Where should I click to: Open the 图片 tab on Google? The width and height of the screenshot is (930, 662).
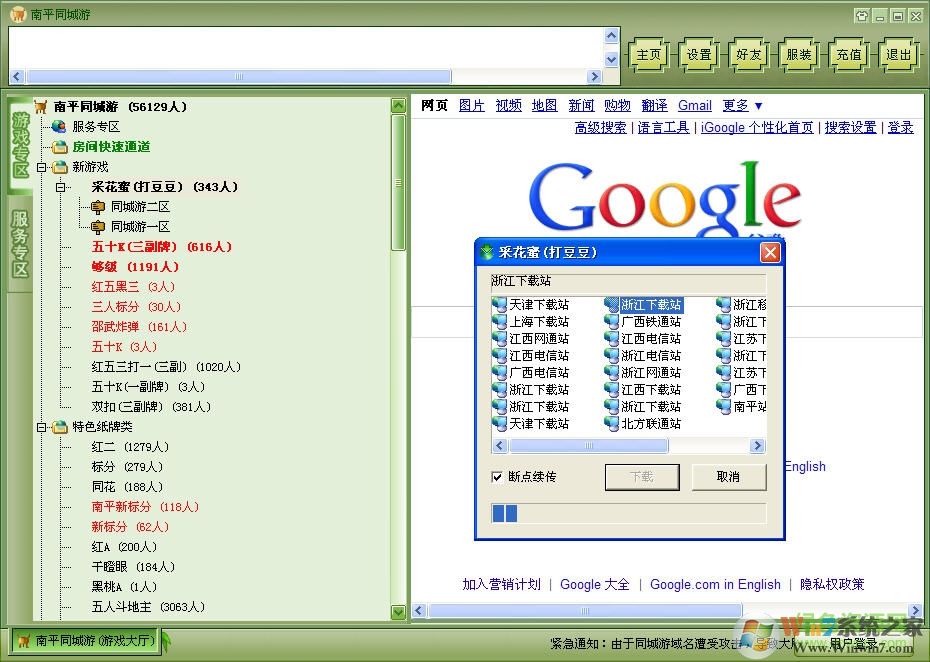click(x=471, y=105)
